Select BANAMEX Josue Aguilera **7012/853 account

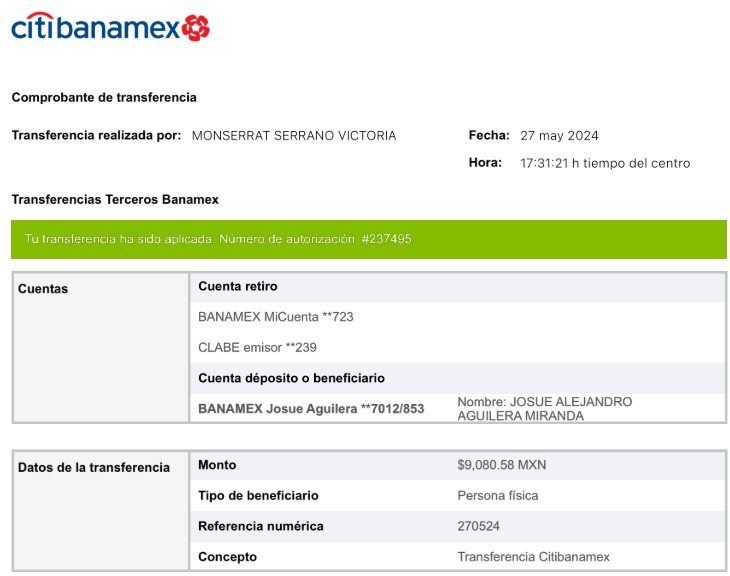click(311, 409)
